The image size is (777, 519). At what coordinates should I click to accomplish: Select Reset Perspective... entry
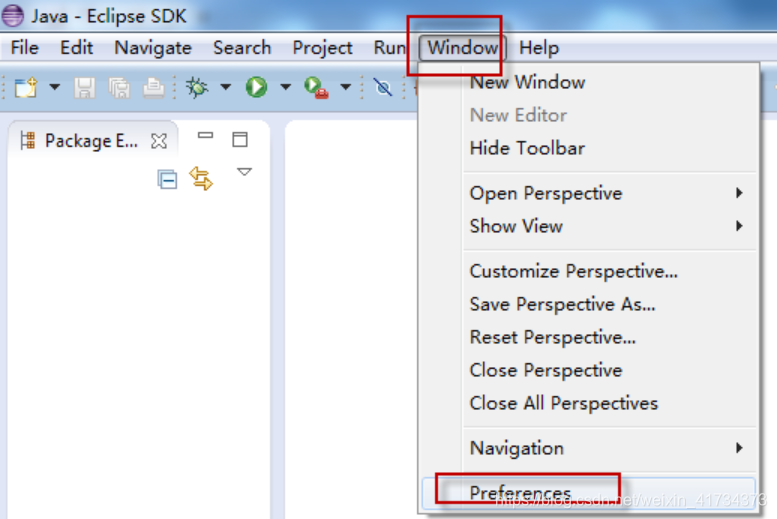pyautogui.click(x=589, y=338)
